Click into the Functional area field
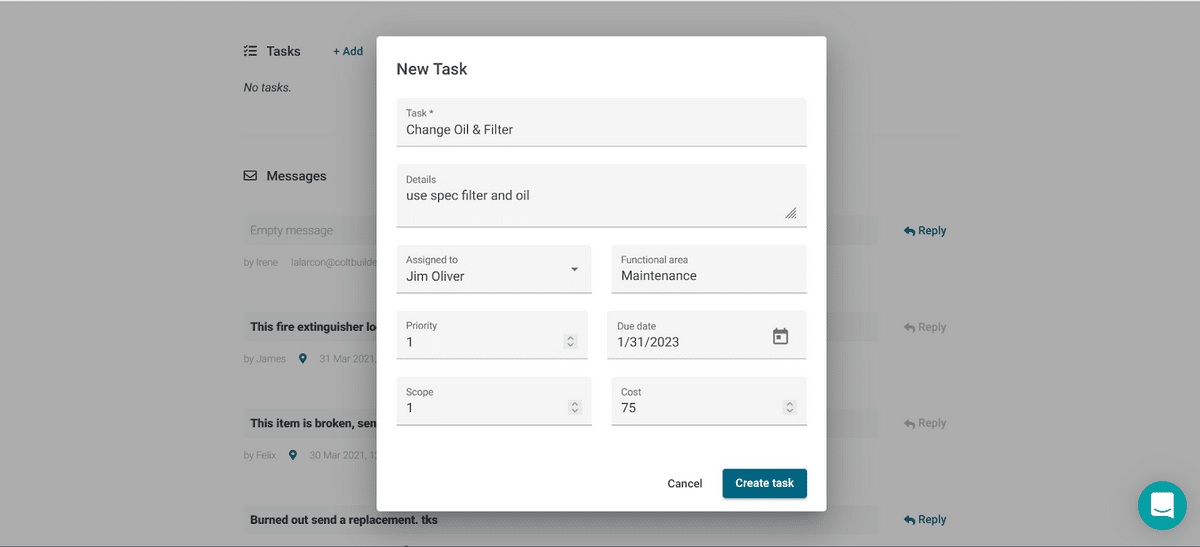 click(x=708, y=276)
